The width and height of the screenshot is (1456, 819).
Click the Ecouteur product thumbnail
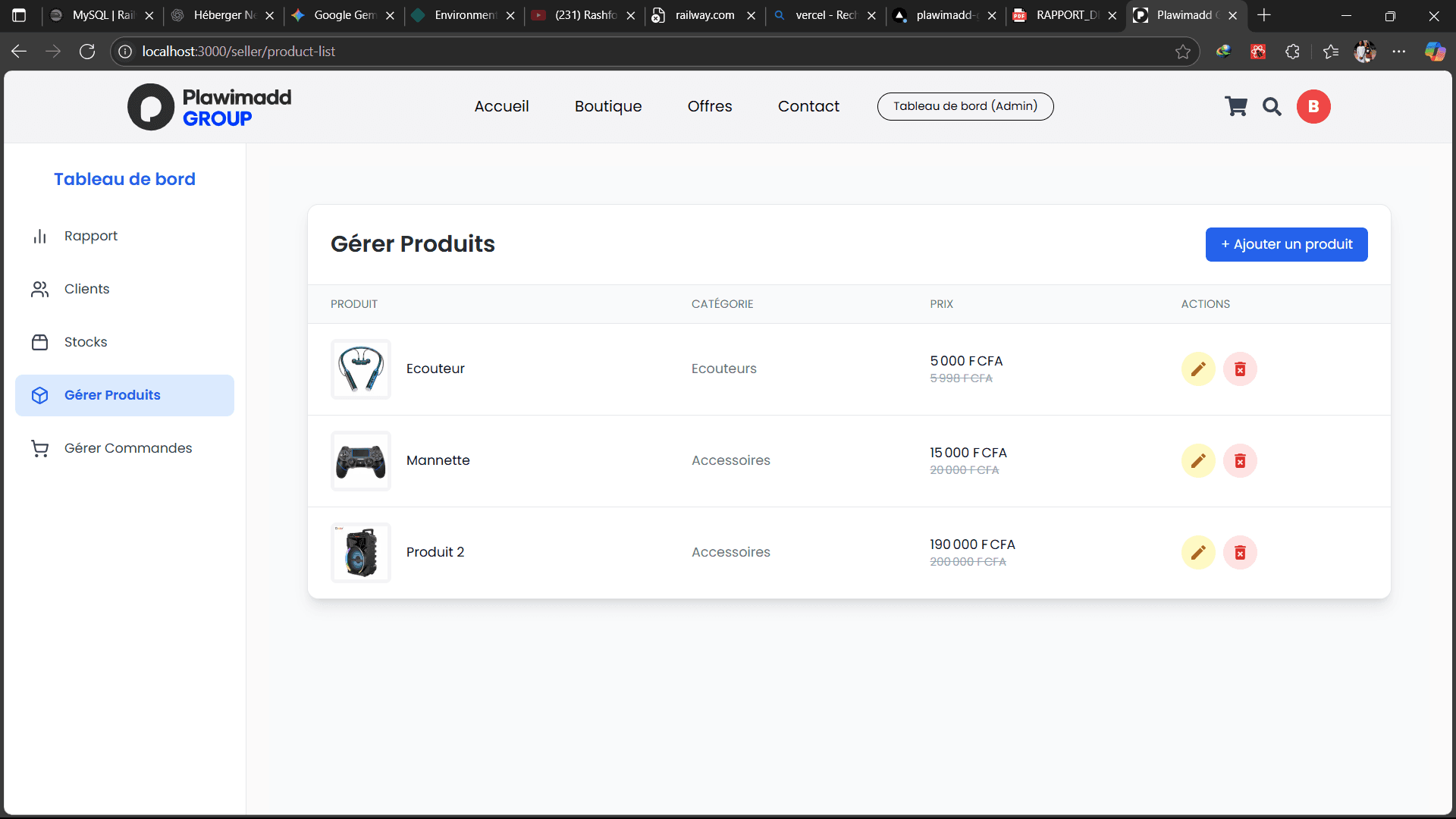361,369
